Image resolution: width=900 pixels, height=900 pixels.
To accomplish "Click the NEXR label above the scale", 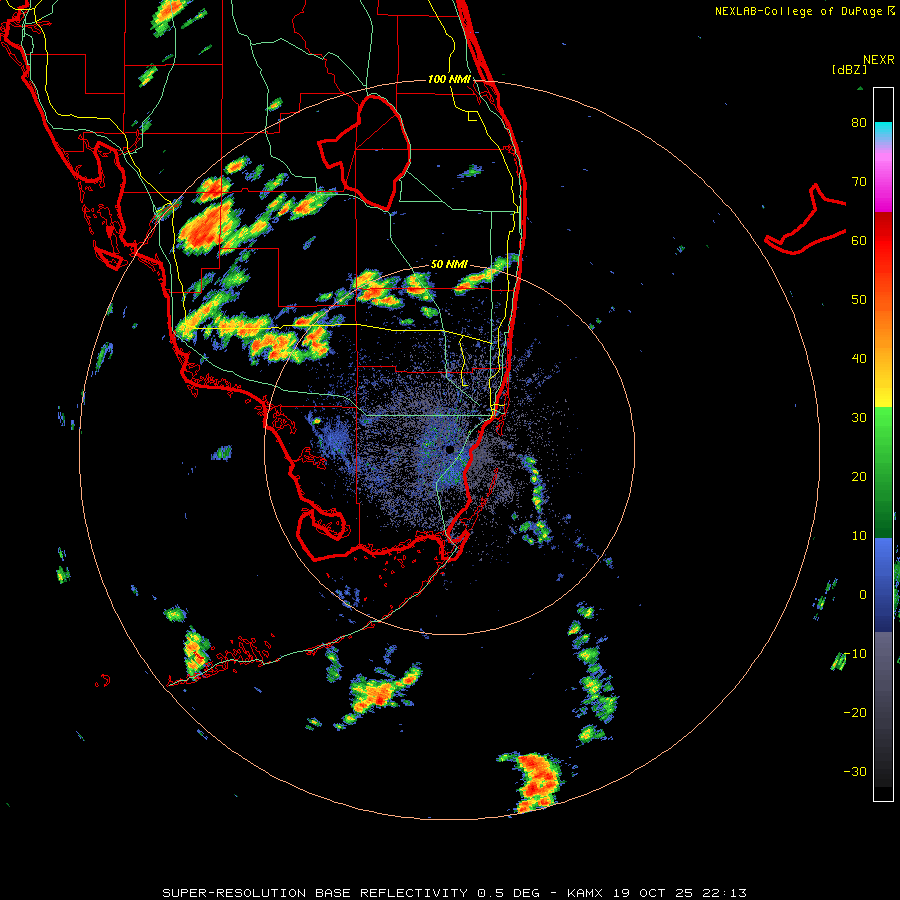I will (x=878, y=60).
